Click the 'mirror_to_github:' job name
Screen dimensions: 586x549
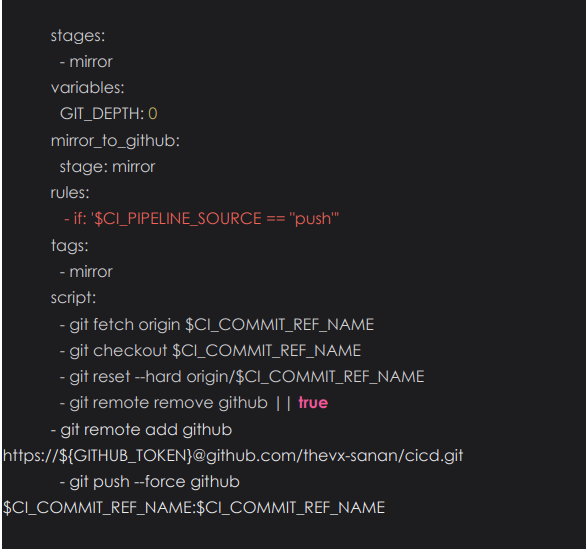[115, 141]
